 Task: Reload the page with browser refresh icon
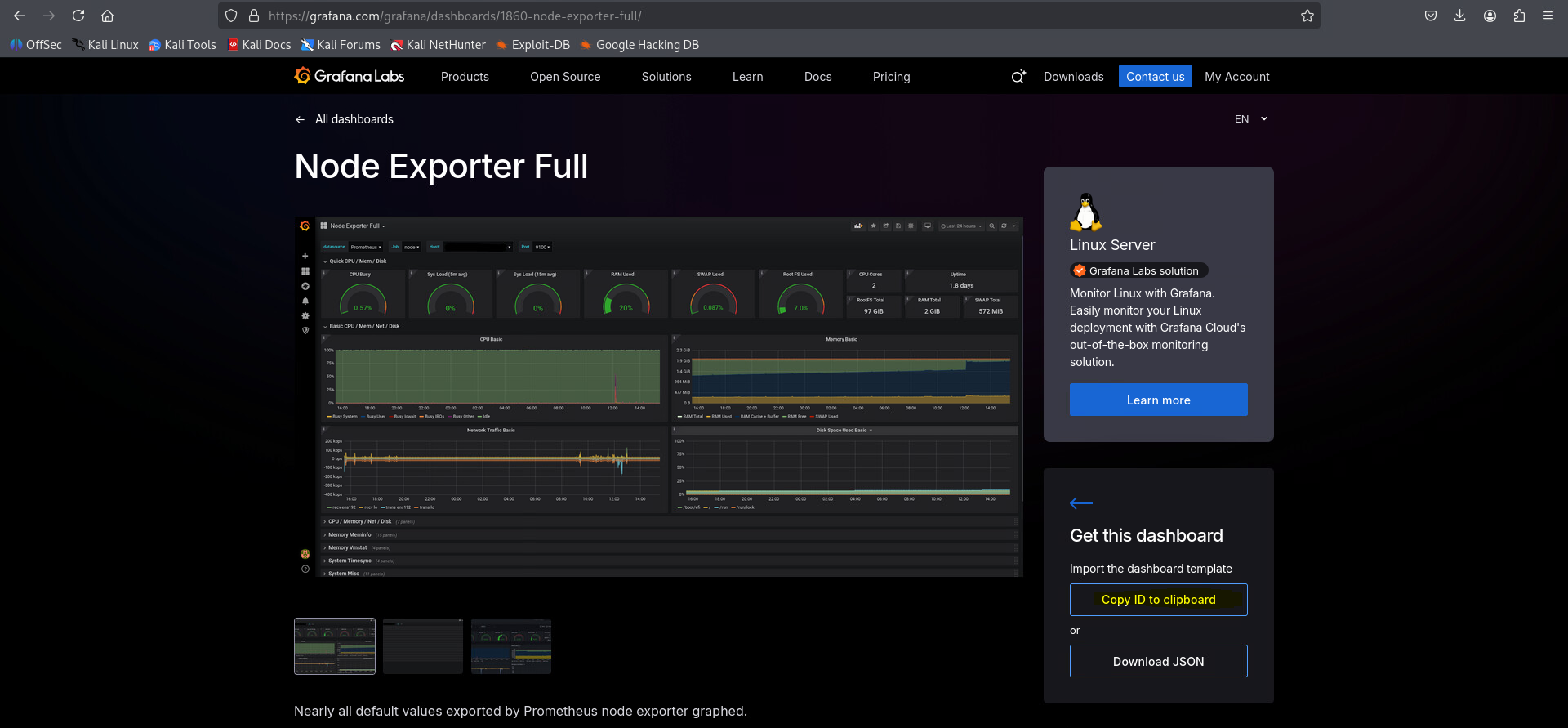point(78,16)
